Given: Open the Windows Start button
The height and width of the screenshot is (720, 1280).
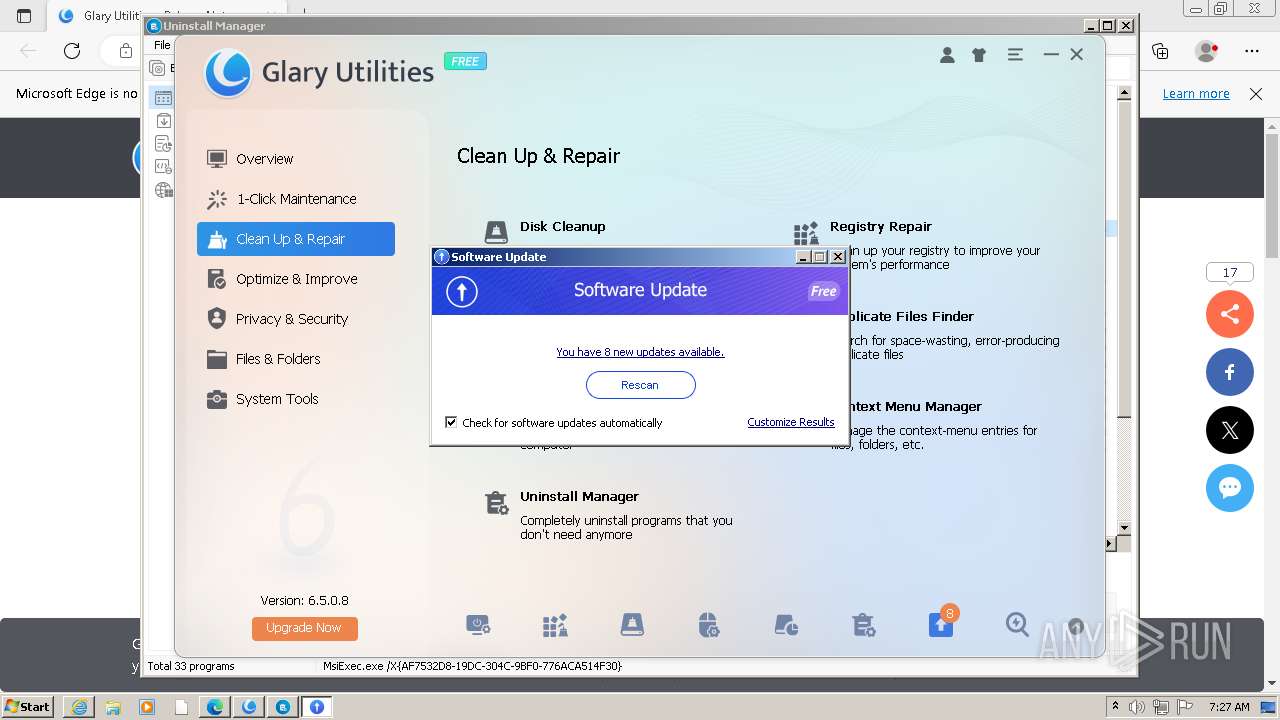Looking at the screenshot, I should [28, 706].
